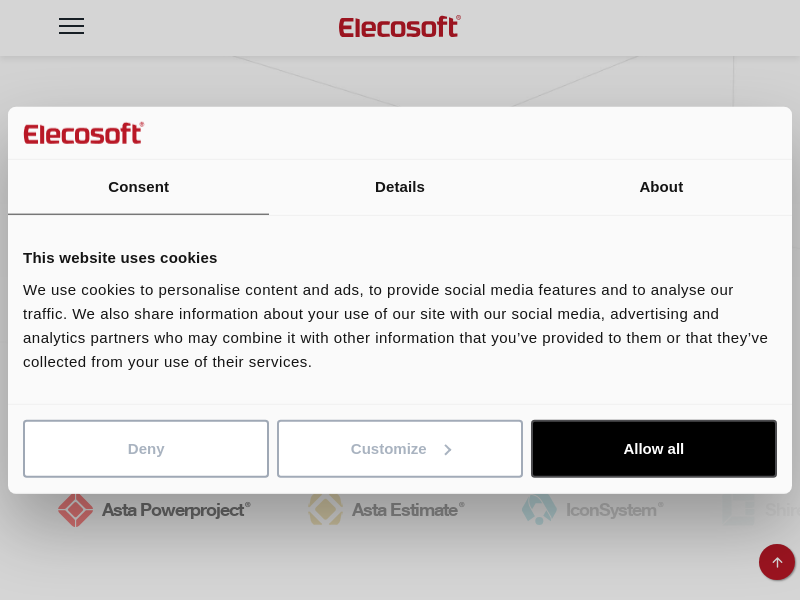The width and height of the screenshot is (800, 600).
Task: Click the cookie description paragraph text
Action: coord(395,326)
